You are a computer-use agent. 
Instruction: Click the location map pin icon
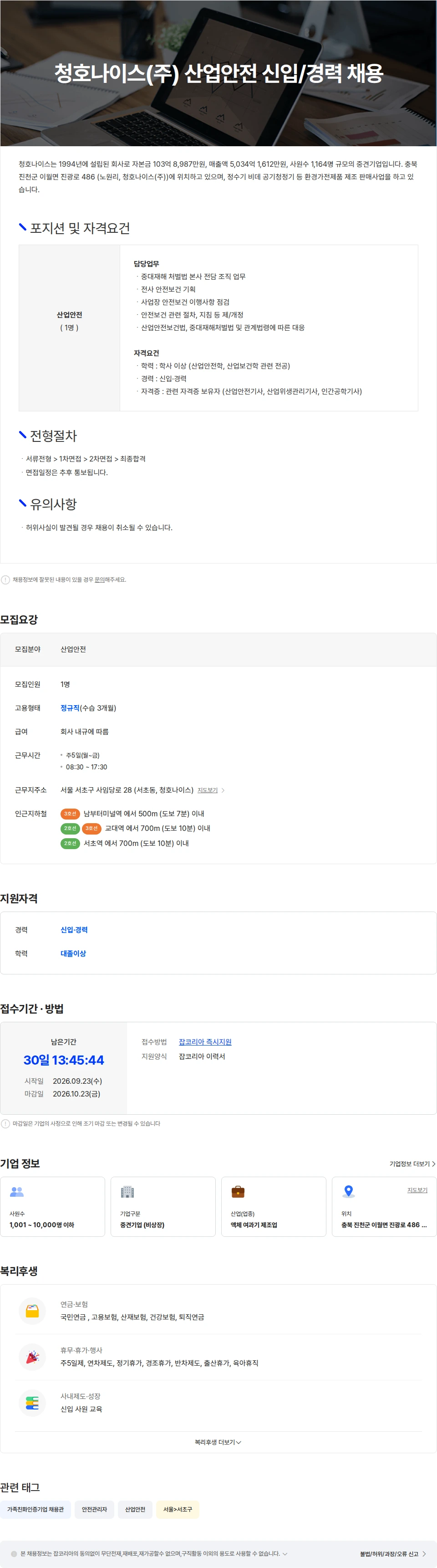[348, 1191]
